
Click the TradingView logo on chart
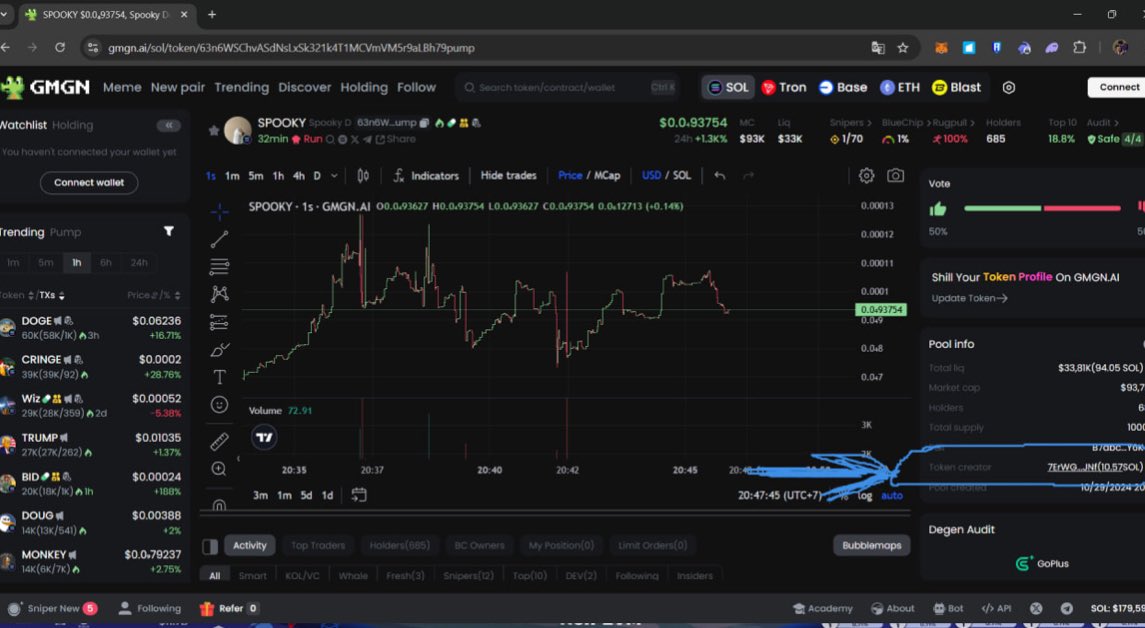click(x=264, y=437)
